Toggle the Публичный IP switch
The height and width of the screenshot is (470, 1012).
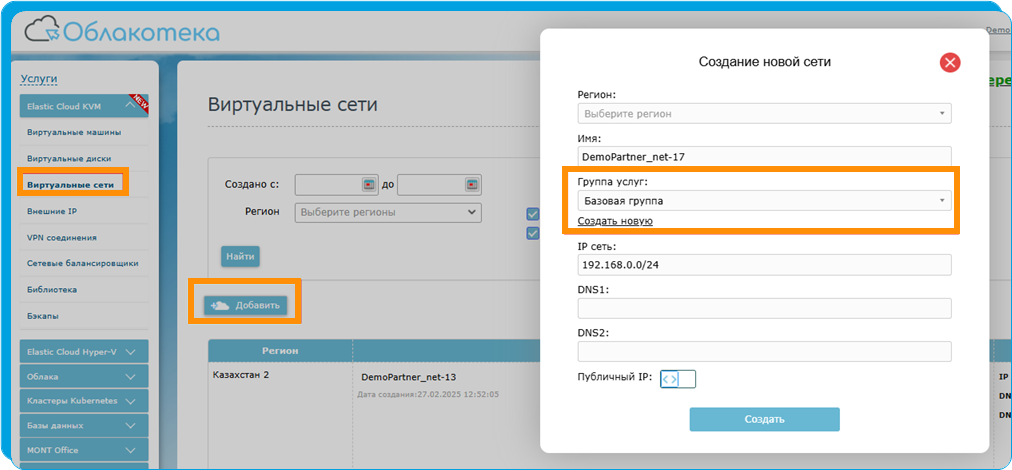(x=677, y=379)
